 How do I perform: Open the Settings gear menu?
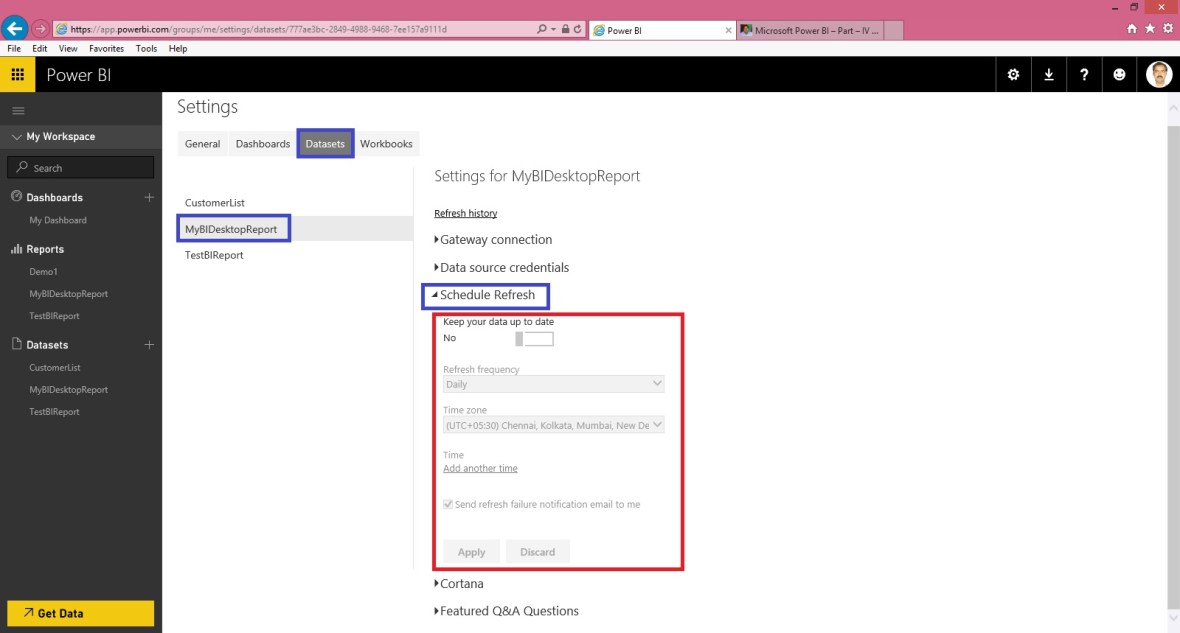point(1013,74)
